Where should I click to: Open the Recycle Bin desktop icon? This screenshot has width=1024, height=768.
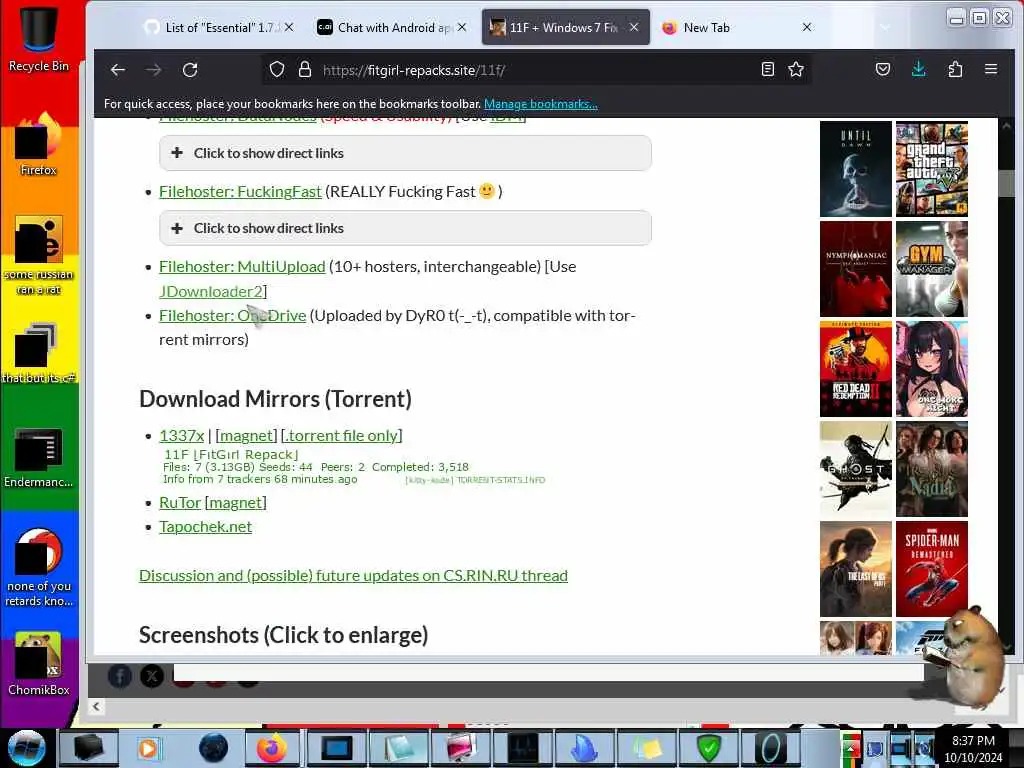click(38, 39)
